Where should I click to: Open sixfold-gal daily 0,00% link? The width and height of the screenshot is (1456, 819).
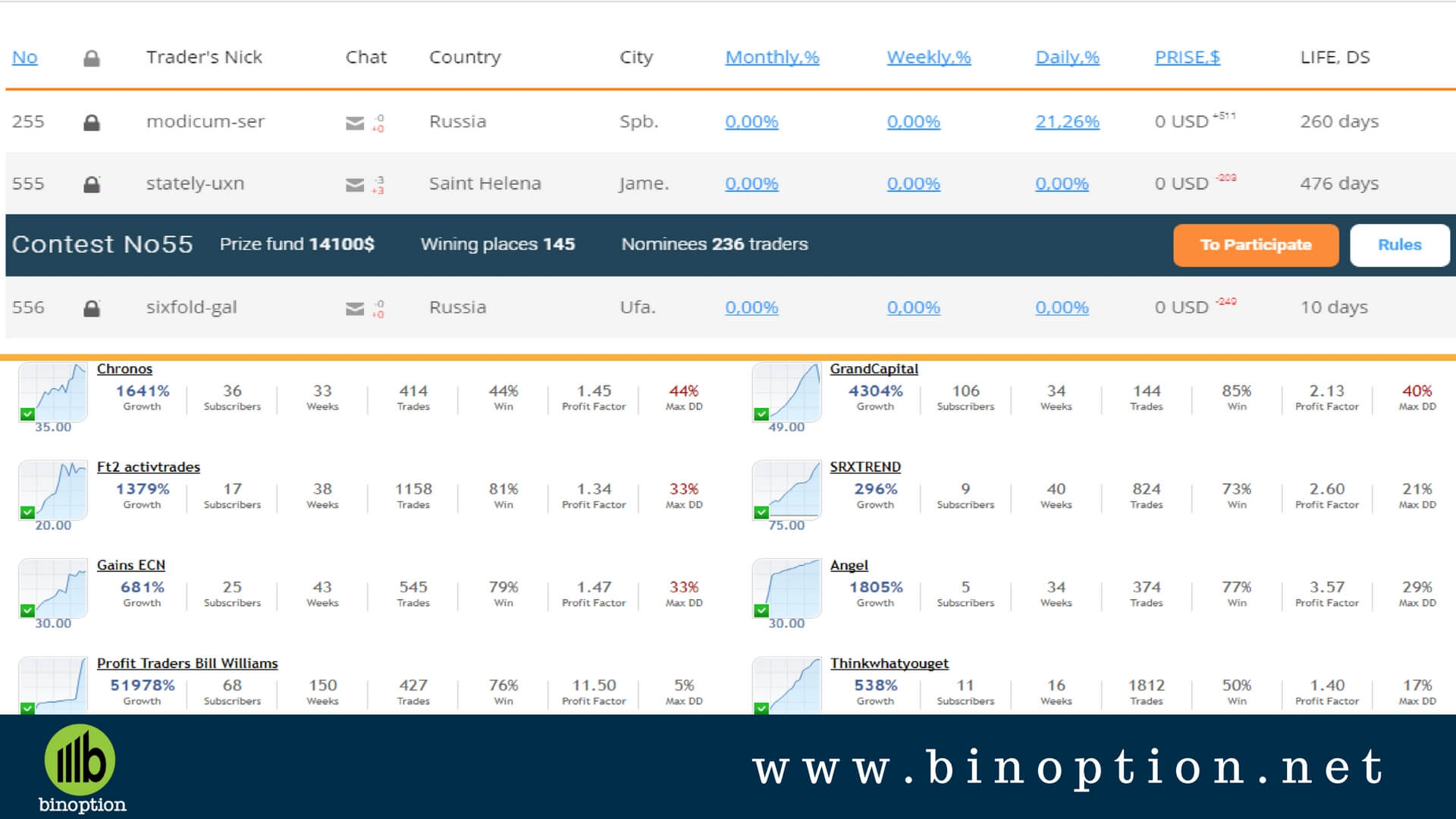click(1062, 308)
